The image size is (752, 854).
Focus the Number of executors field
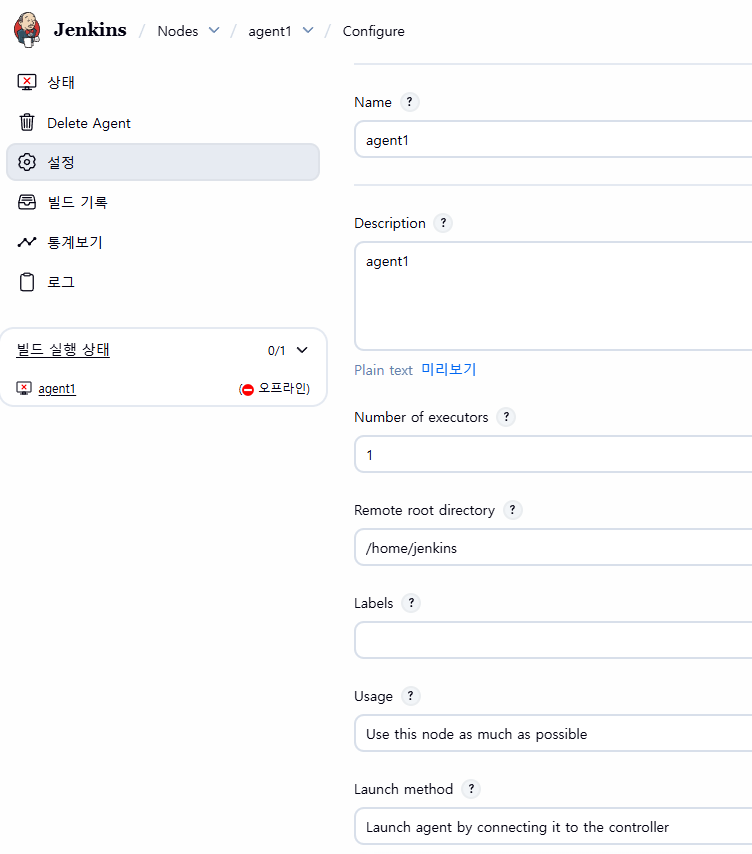[553, 454]
